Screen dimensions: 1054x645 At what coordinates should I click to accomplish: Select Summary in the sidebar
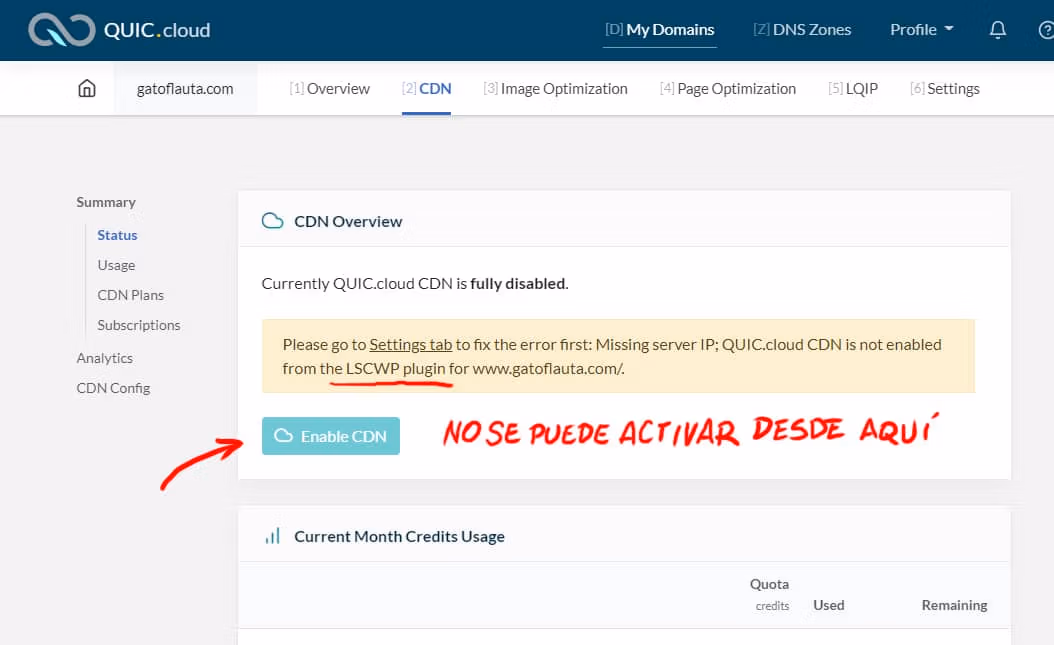coord(106,202)
